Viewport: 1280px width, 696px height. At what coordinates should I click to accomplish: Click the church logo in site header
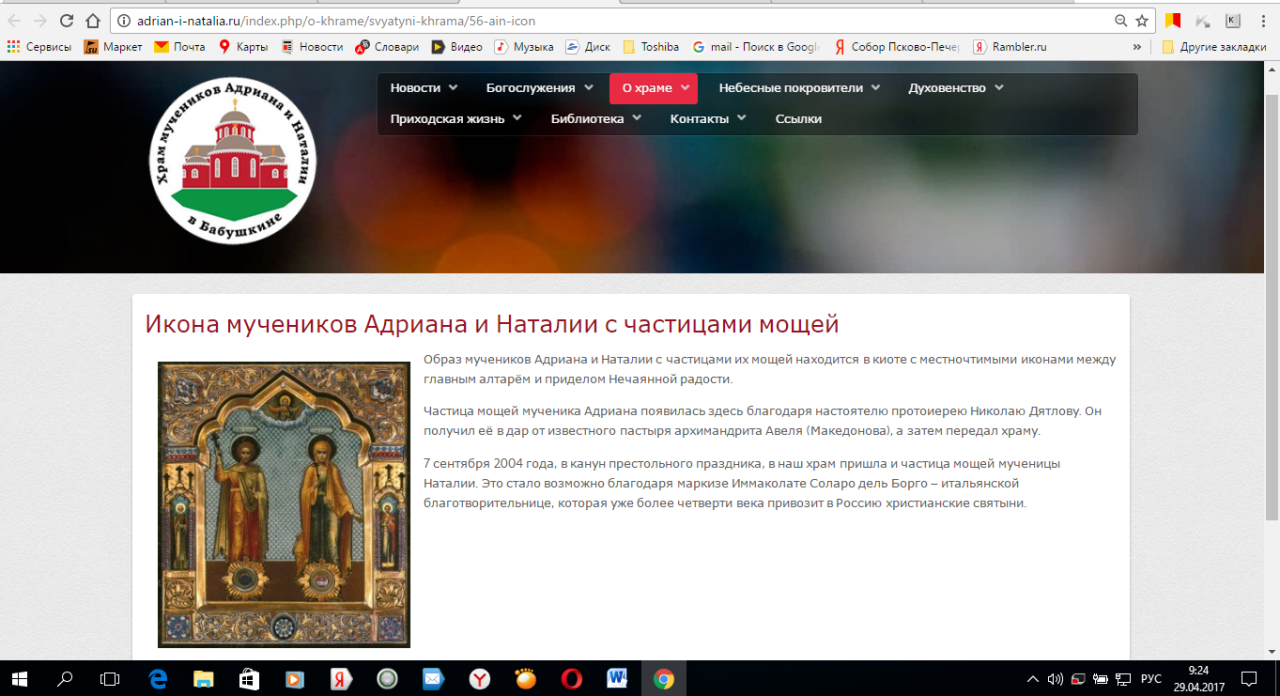click(233, 160)
